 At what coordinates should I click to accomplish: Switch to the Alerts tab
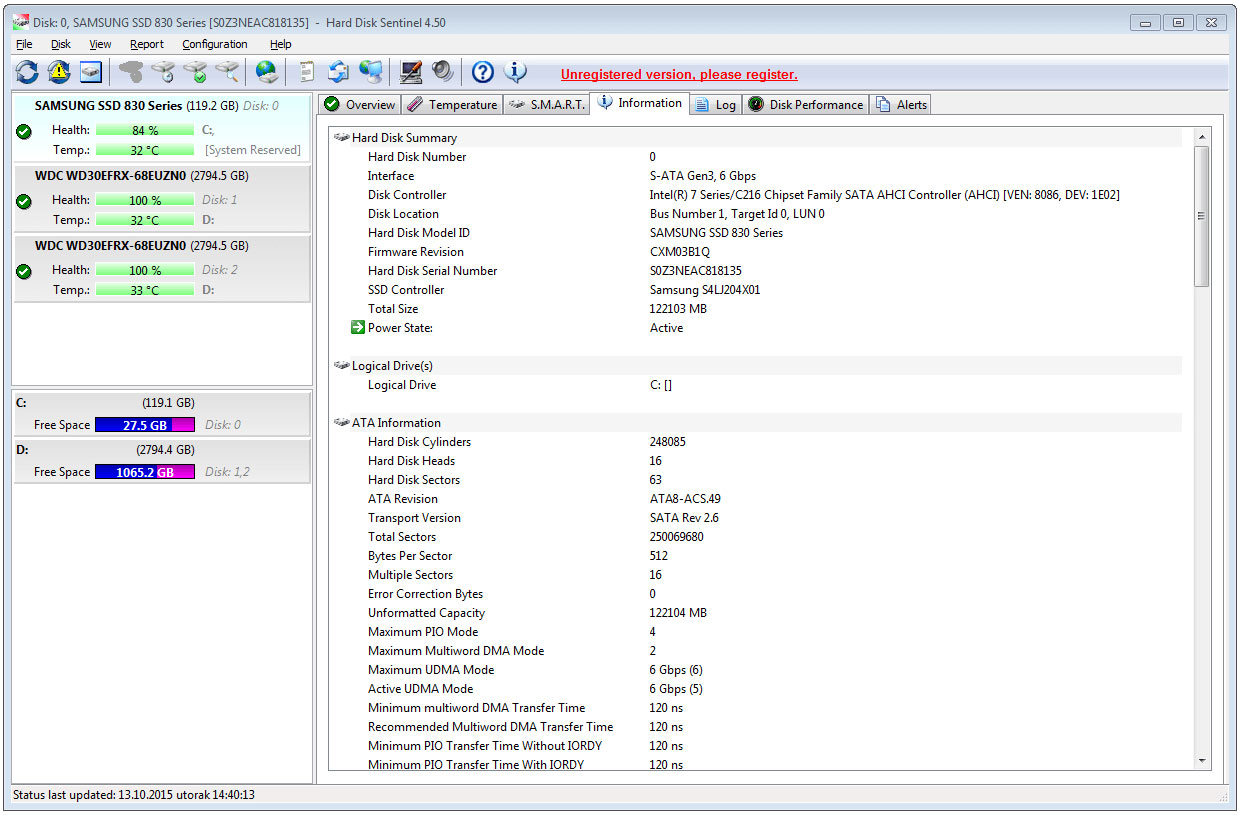[901, 105]
